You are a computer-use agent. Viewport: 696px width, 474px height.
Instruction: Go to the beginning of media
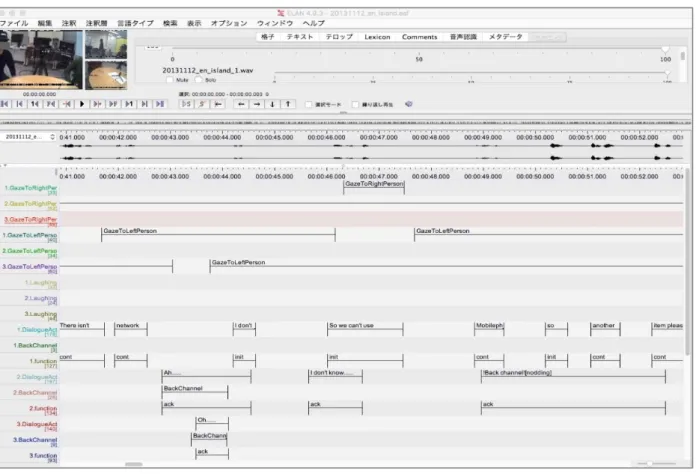[x=4, y=104]
